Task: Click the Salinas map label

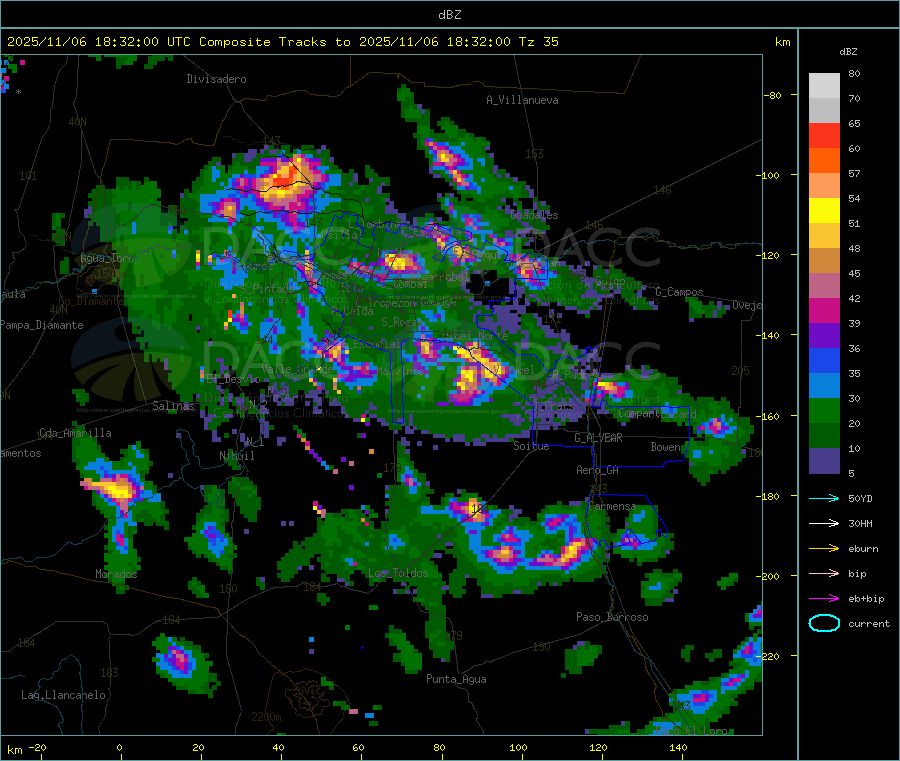Action: [x=173, y=406]
